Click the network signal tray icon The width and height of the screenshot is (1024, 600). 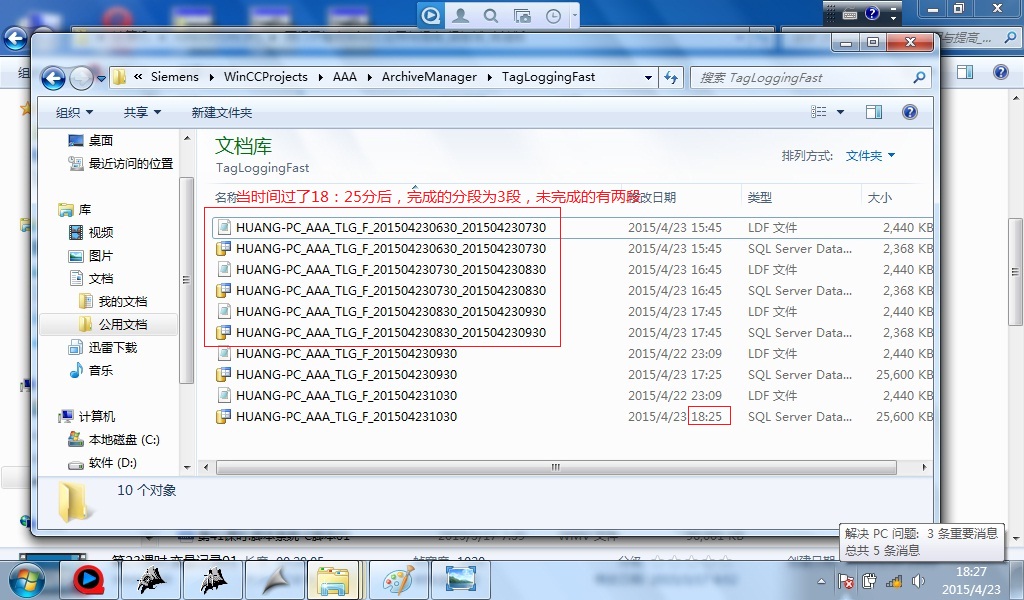[x=893, y=581]
